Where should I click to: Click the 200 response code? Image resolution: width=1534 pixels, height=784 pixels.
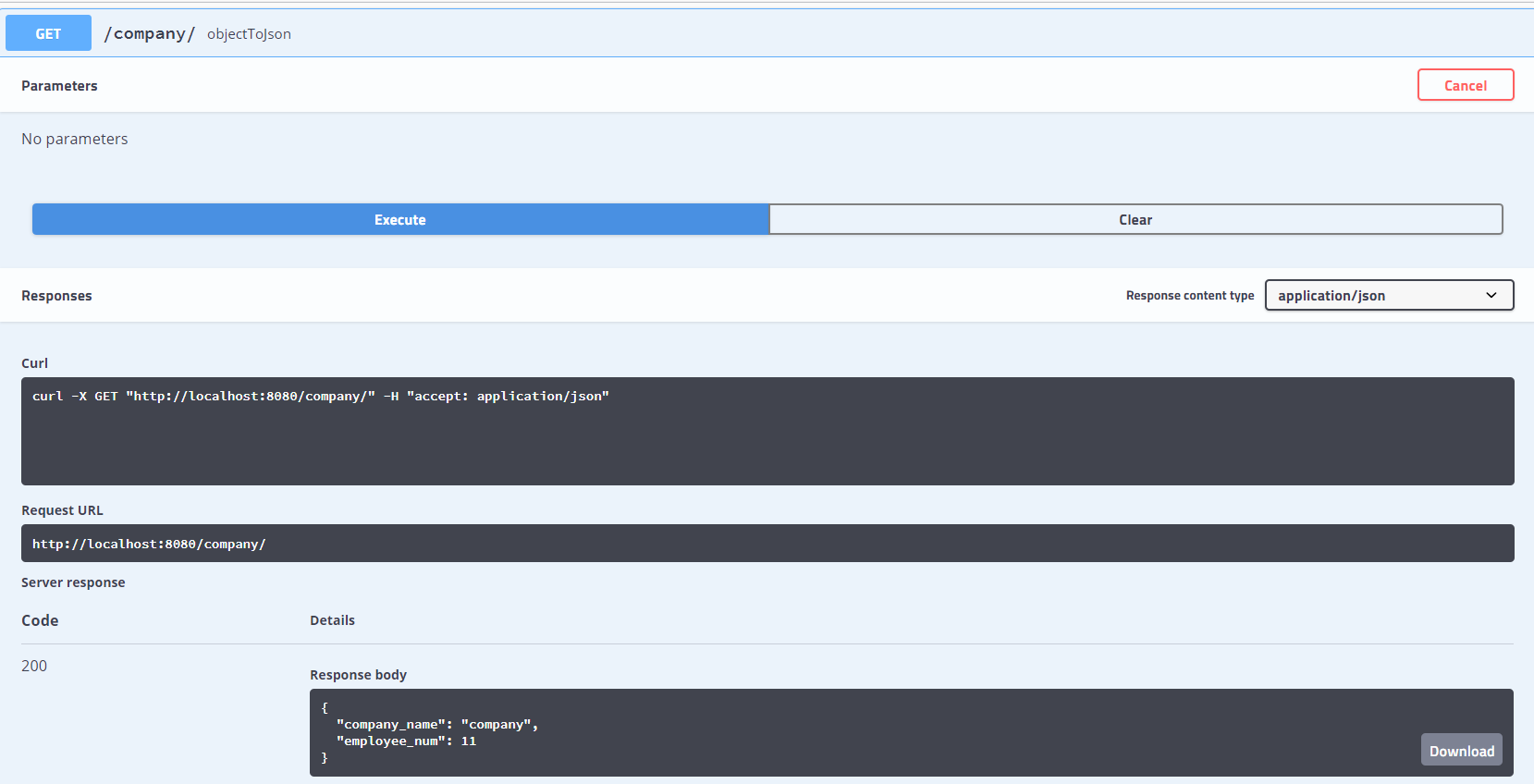coord(34,666)
